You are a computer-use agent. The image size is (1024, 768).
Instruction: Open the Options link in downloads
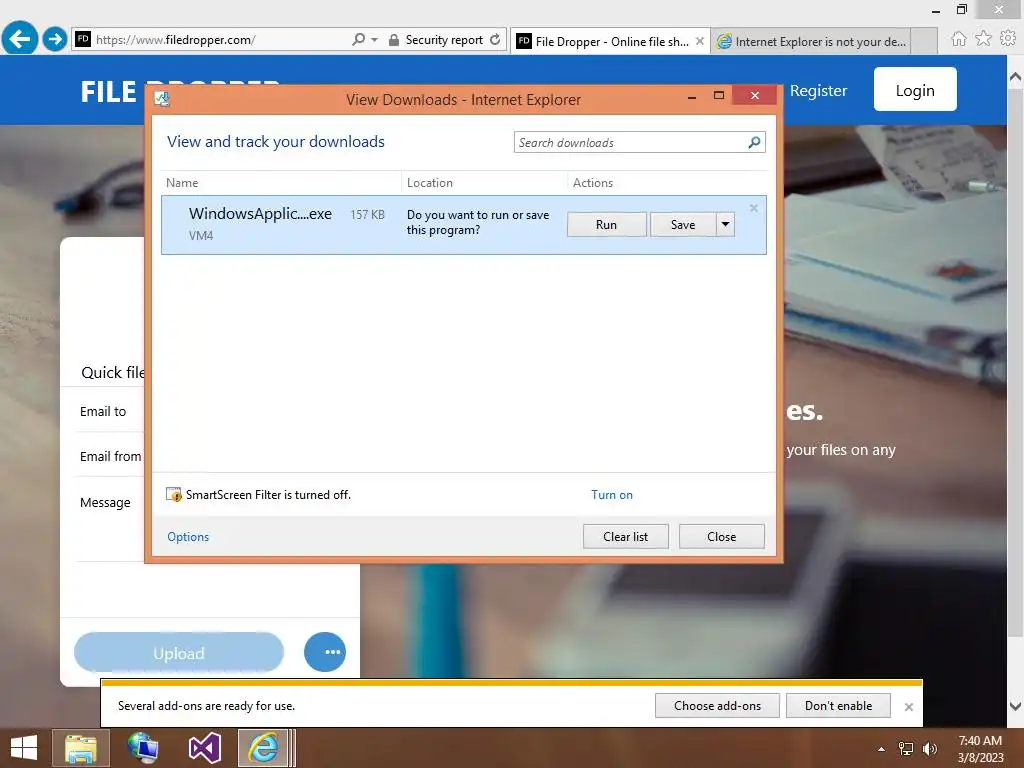188,537
